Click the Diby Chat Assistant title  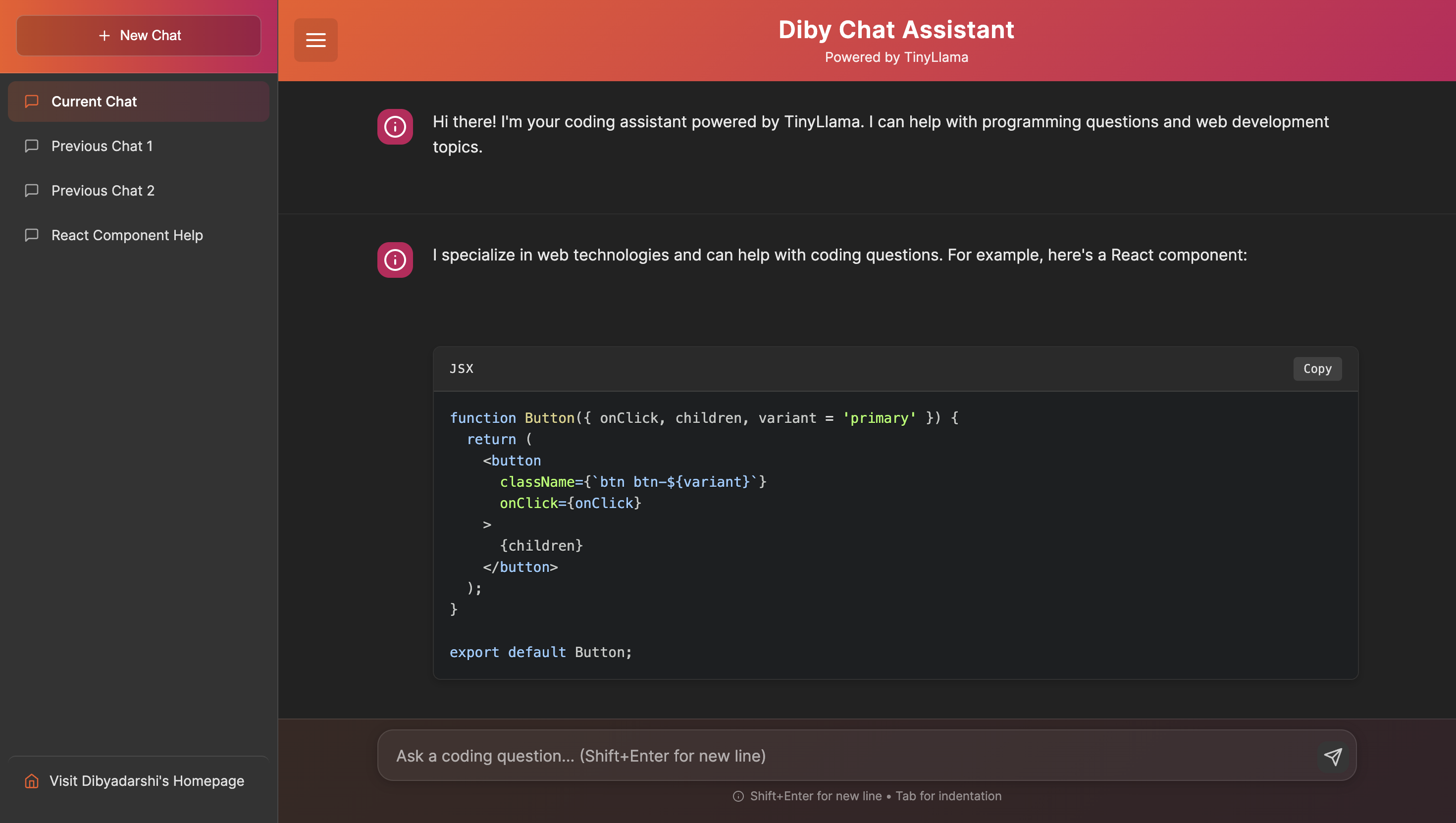click(896, 29)
